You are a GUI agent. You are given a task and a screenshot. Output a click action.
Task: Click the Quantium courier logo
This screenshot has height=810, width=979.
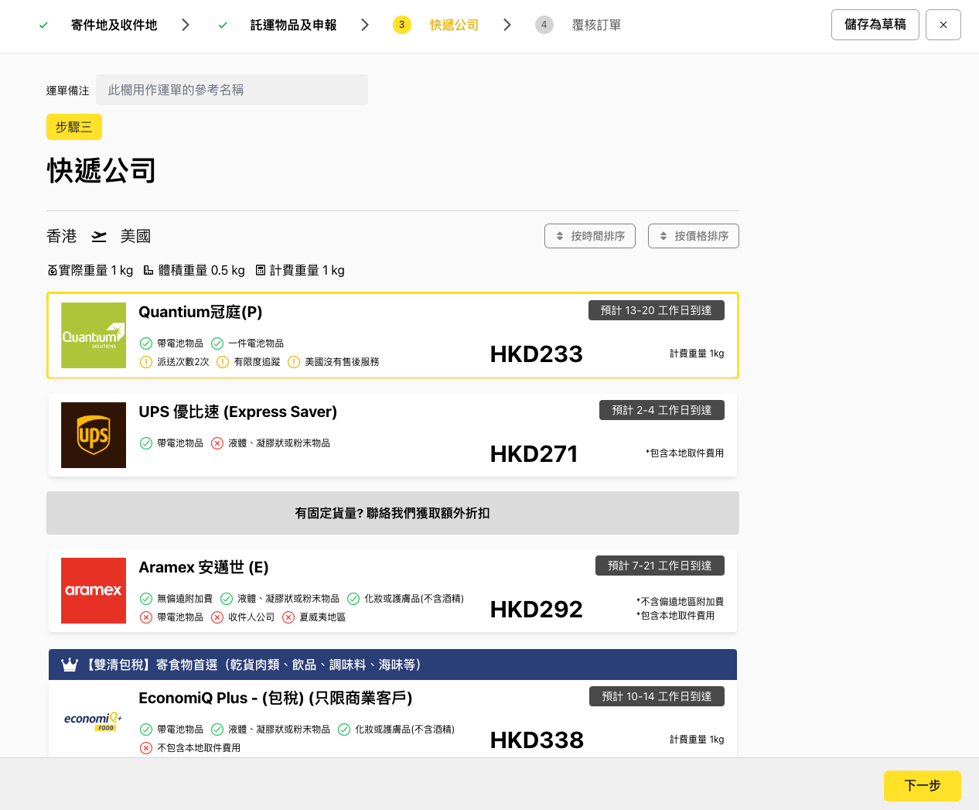pyautogui.click(x=93, y=335)
